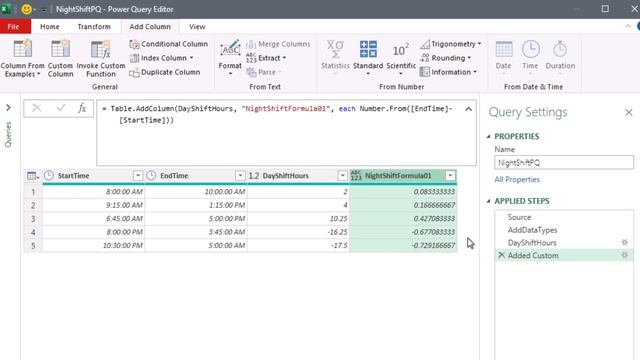Open Column From Examples tool
Viewport: 640px width, 360px height.
(x=22, y=58)
